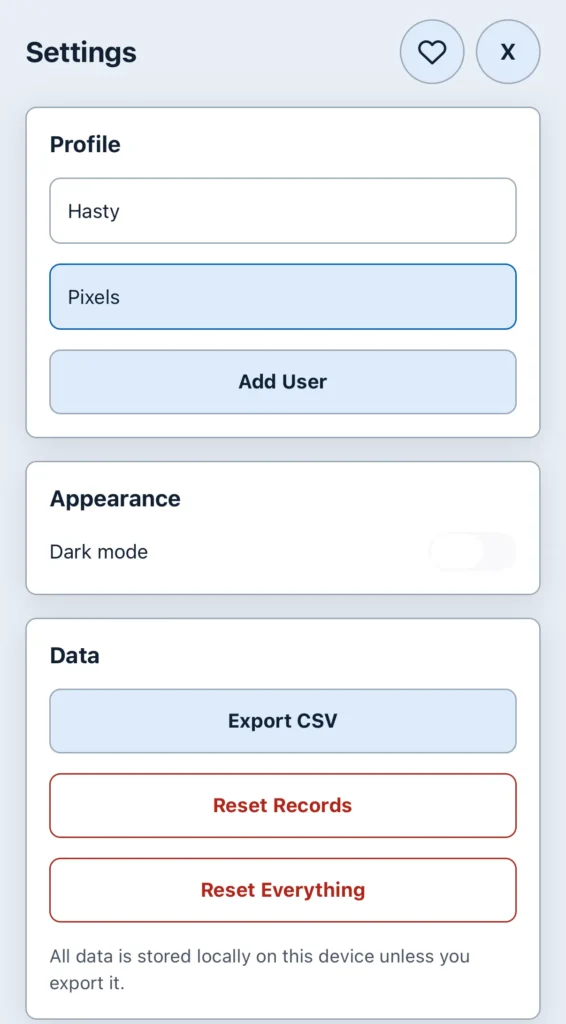This screenshot has width=566, height=1024.
Task: Click the Settings page title
Action: 81,52
